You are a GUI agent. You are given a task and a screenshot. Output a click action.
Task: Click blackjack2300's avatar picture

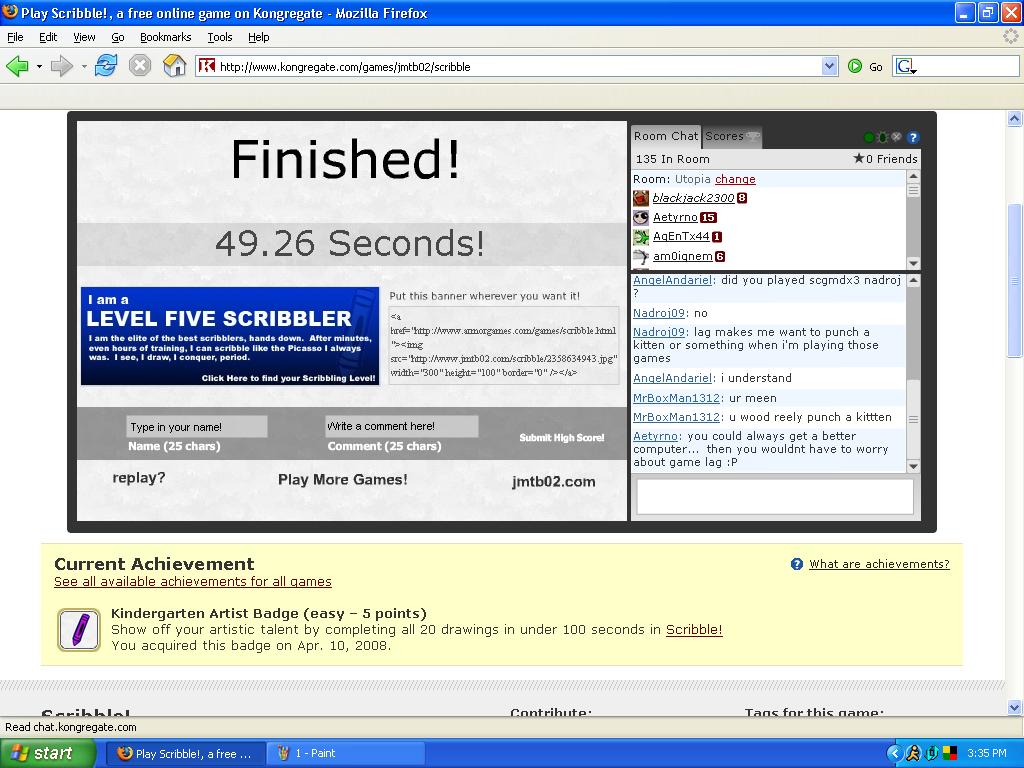[641, 198]
